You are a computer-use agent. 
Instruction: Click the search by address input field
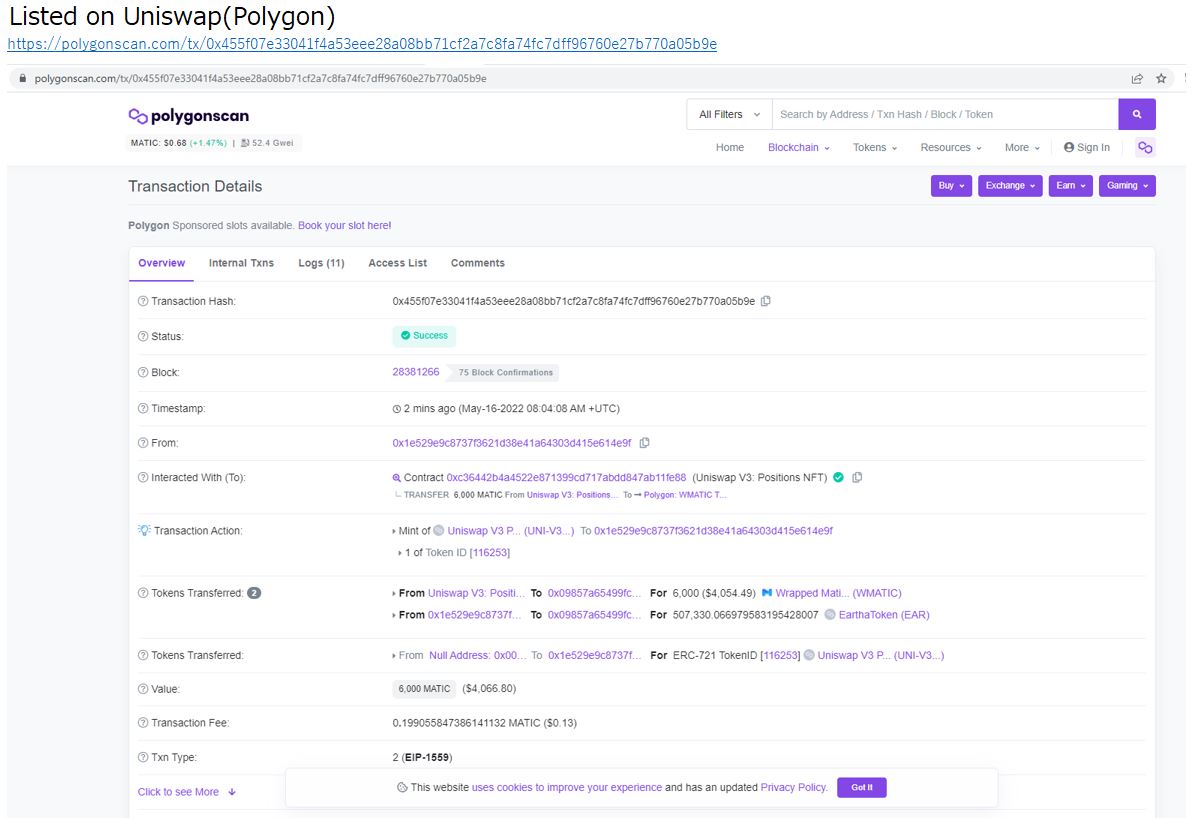[945, 114]
